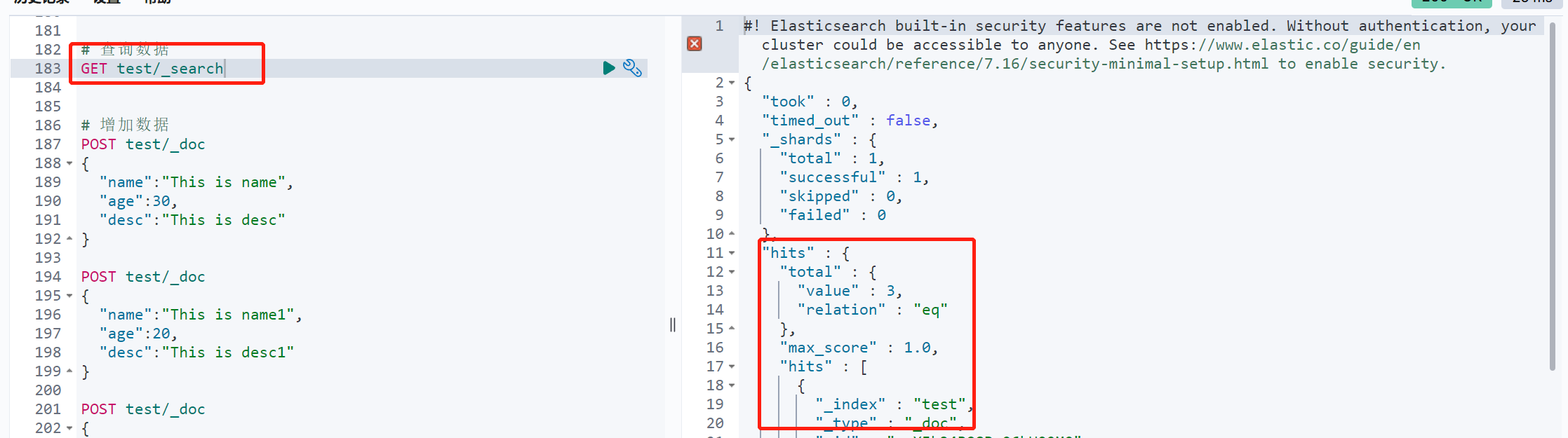Image resolution: width=1568 pixels, height=438 pixels.
Task: Click the "# 增加数据" comment line
Action: (125, 125)
